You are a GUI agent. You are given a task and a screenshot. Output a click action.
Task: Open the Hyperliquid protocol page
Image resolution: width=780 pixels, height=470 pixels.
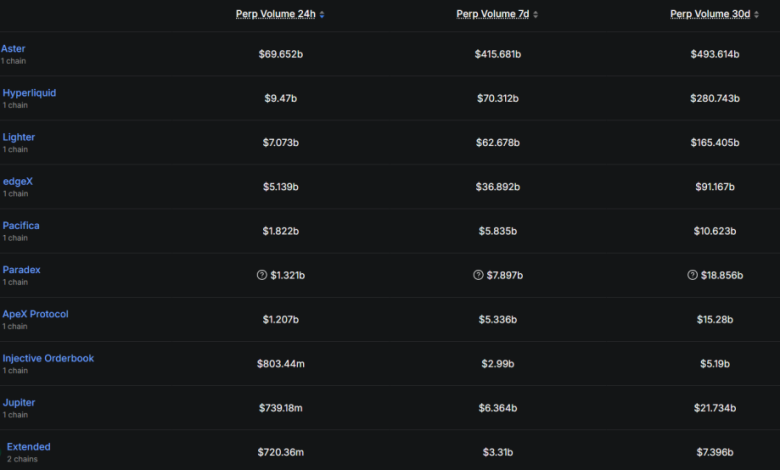29,93
